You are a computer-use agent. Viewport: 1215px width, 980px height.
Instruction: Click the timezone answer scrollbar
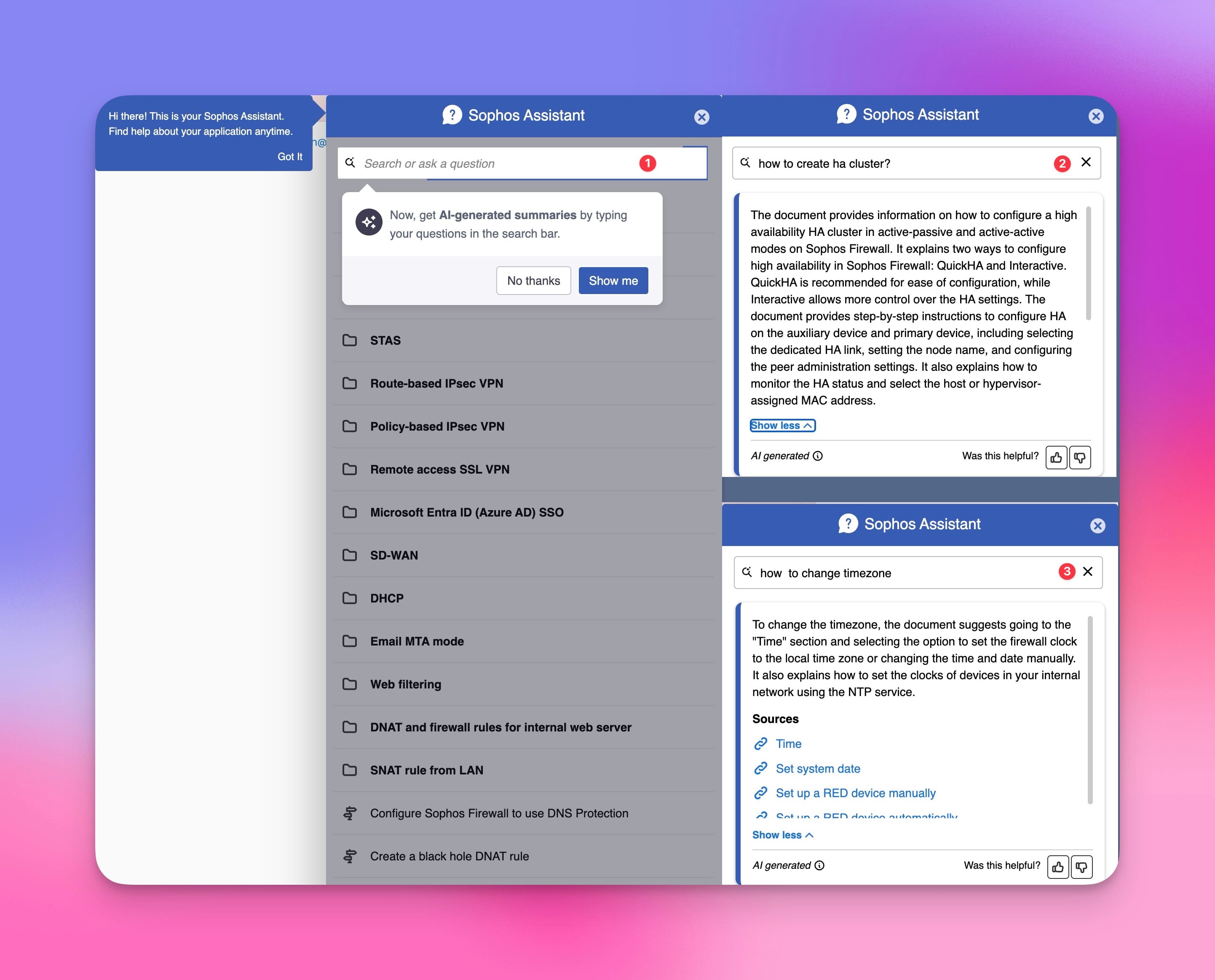tap(1090, 710)
